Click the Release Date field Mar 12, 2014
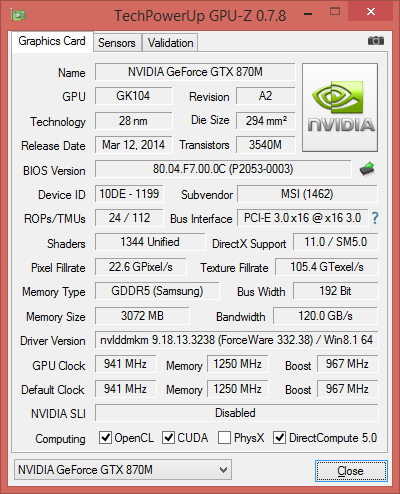 (x=133, y=145)
